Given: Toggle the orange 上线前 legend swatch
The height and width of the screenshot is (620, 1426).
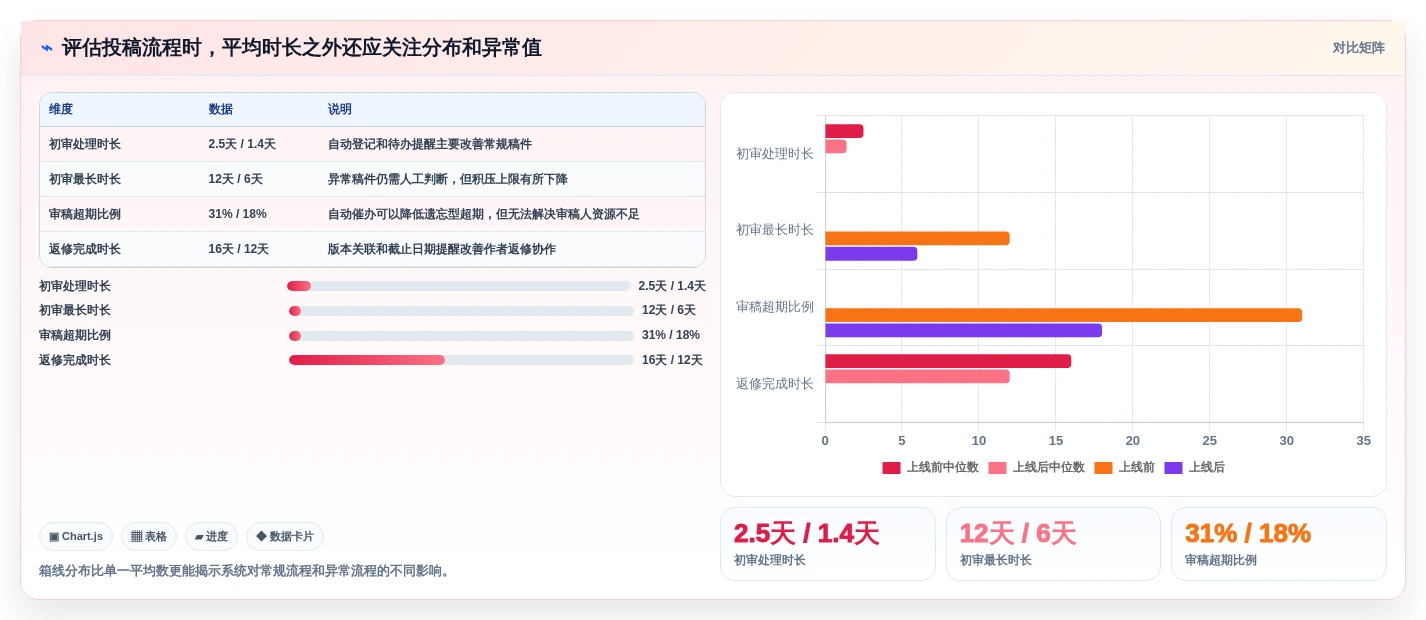Looking at the screenshot, I should [1103, 467].
